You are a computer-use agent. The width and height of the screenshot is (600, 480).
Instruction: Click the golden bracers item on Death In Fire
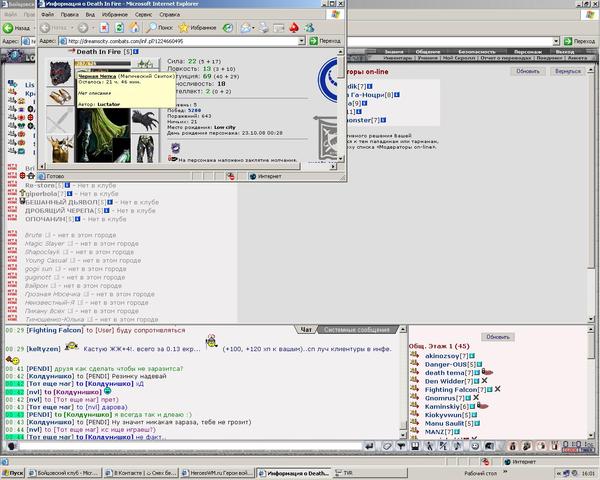60,96
